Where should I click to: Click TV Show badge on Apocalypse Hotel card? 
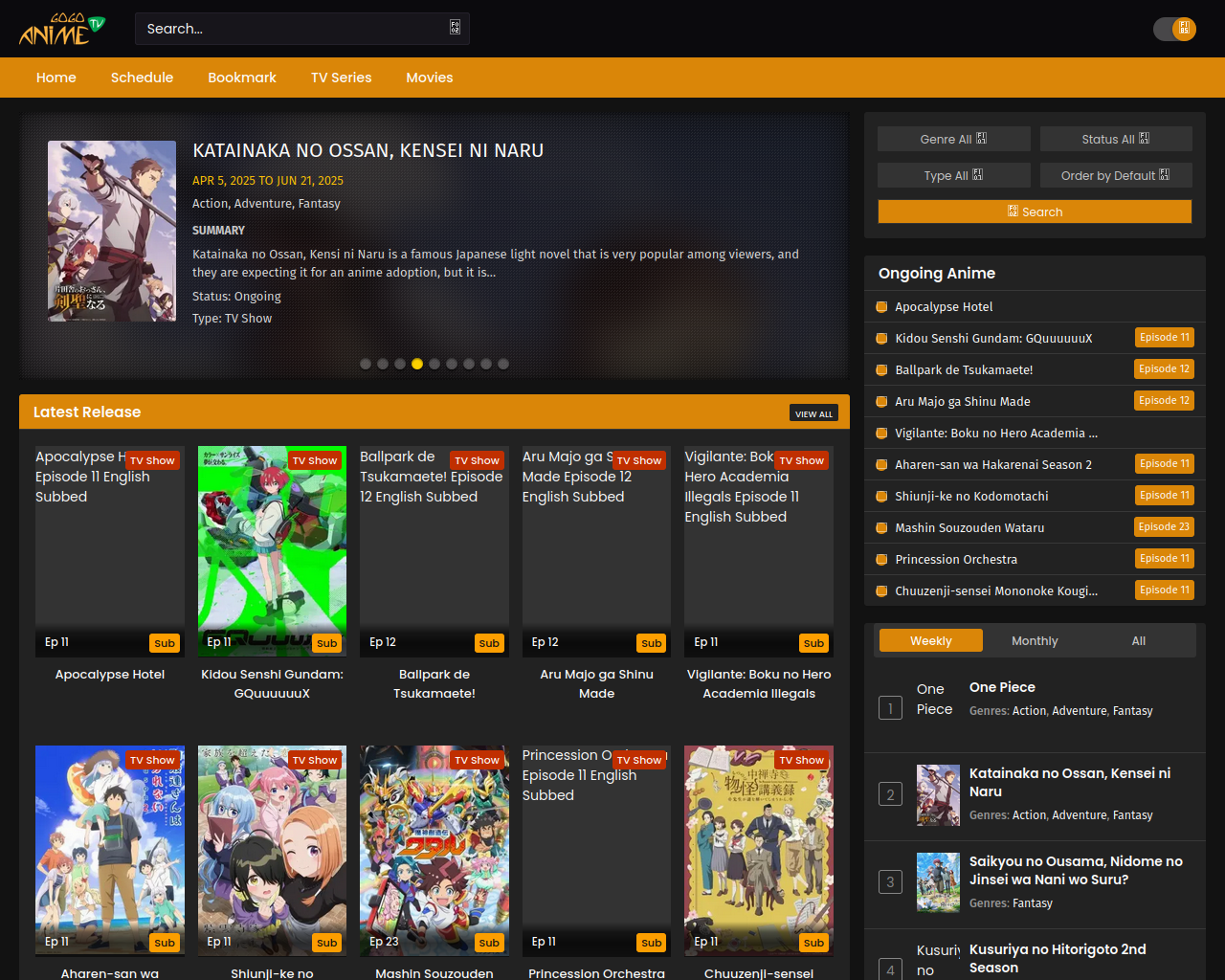pyautogui.click(x=152, y=460)
